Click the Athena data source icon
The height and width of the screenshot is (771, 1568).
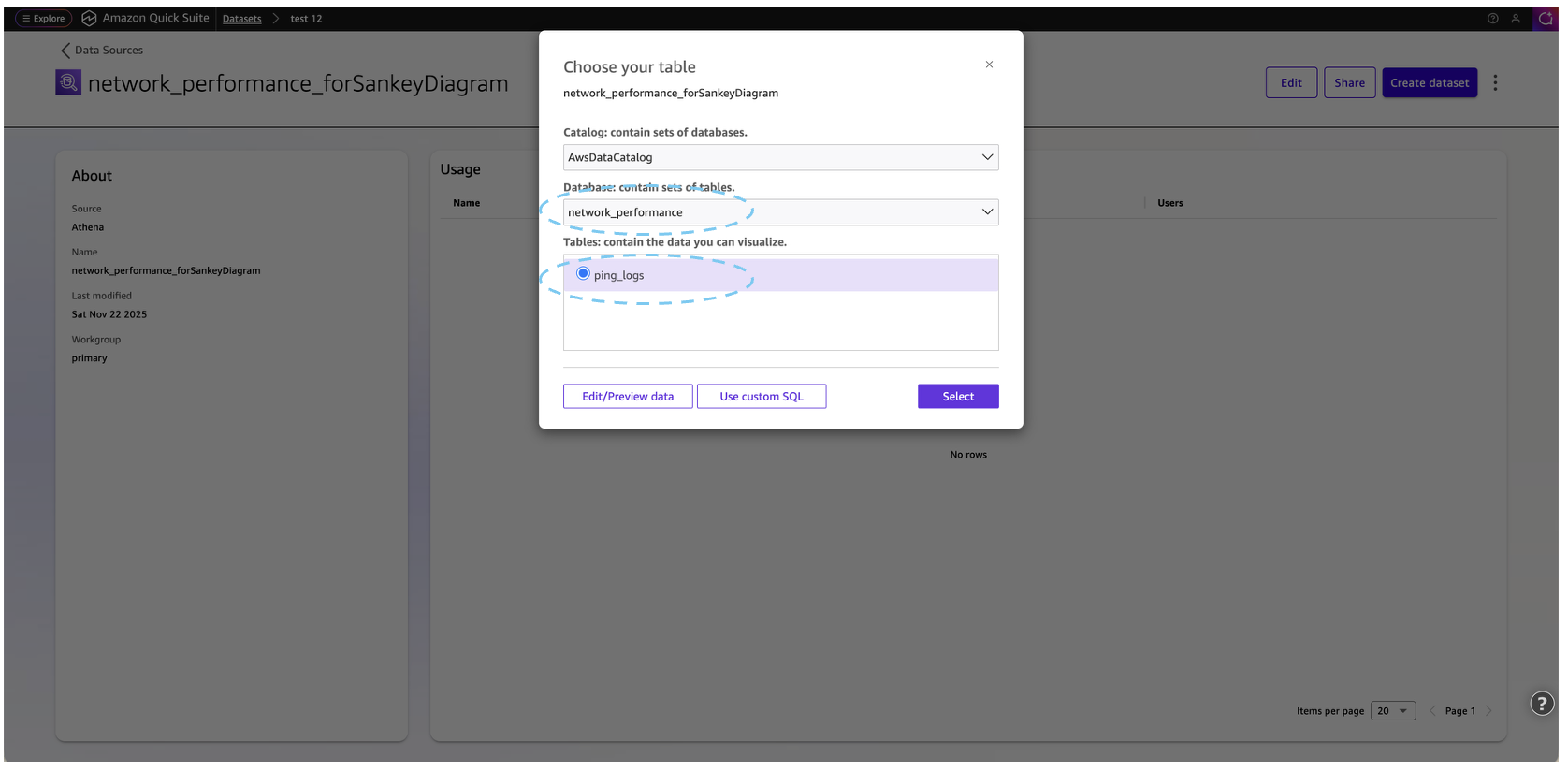[x=68, y=83]
